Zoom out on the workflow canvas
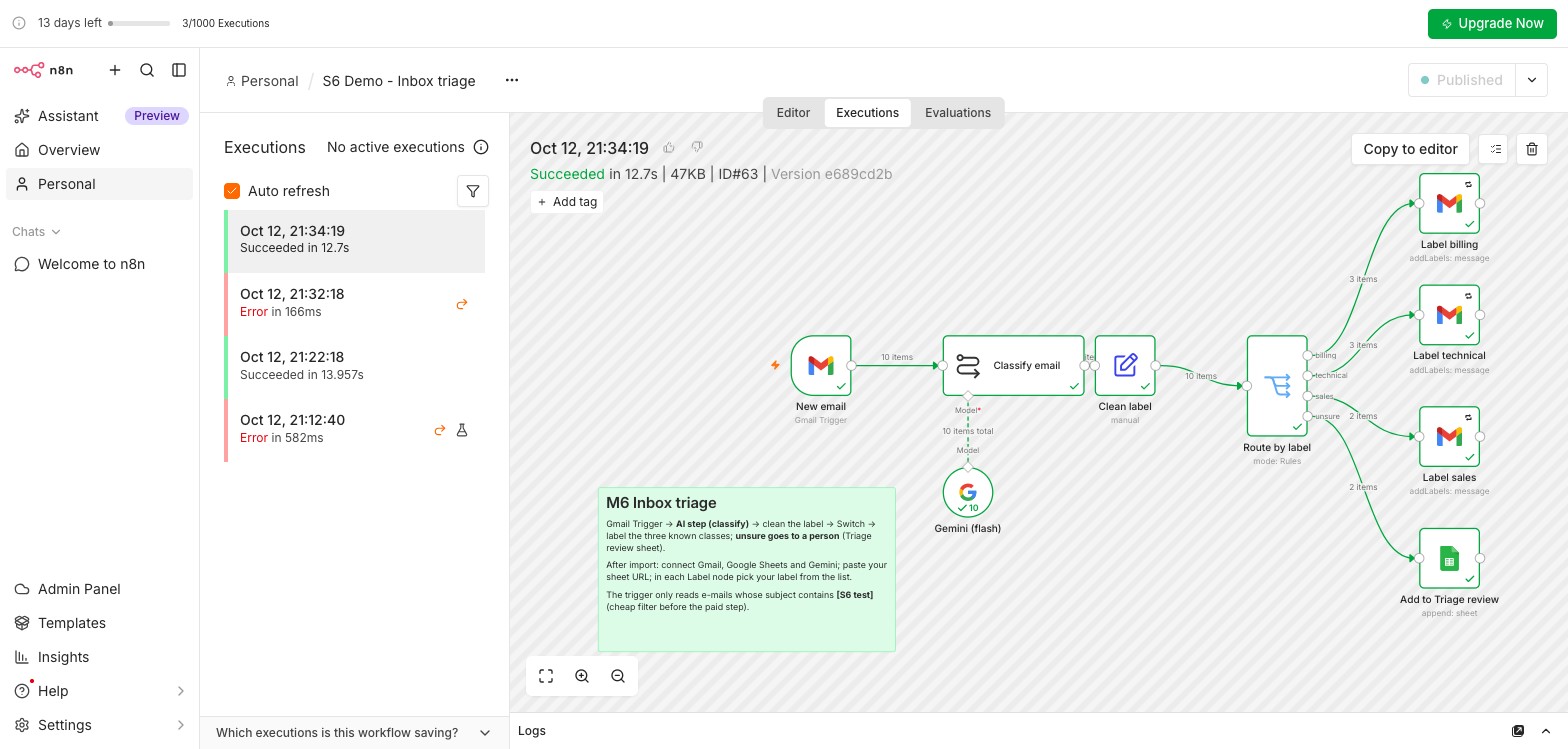Screen dimensions: 1568x749 (618, 676)
